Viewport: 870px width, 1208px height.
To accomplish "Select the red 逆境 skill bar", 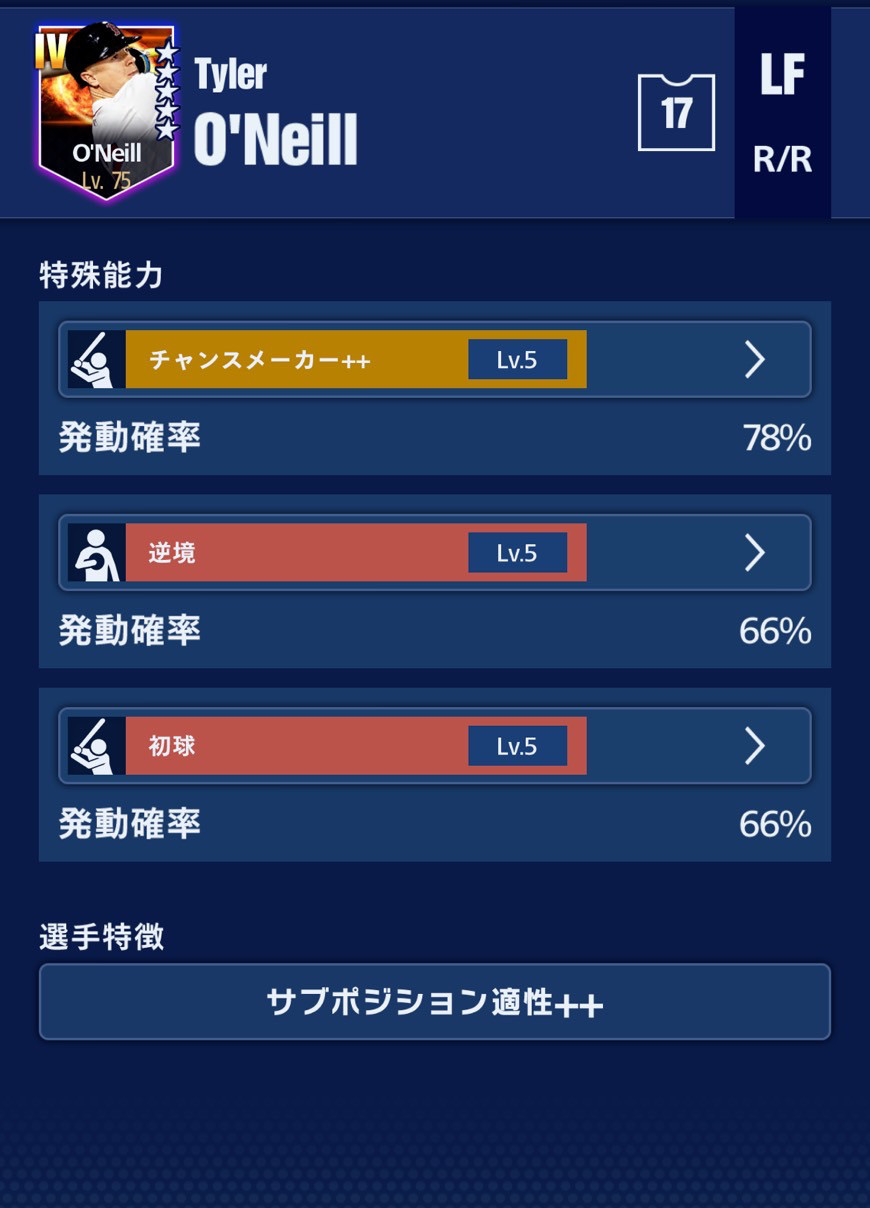I will pos(356,553).
